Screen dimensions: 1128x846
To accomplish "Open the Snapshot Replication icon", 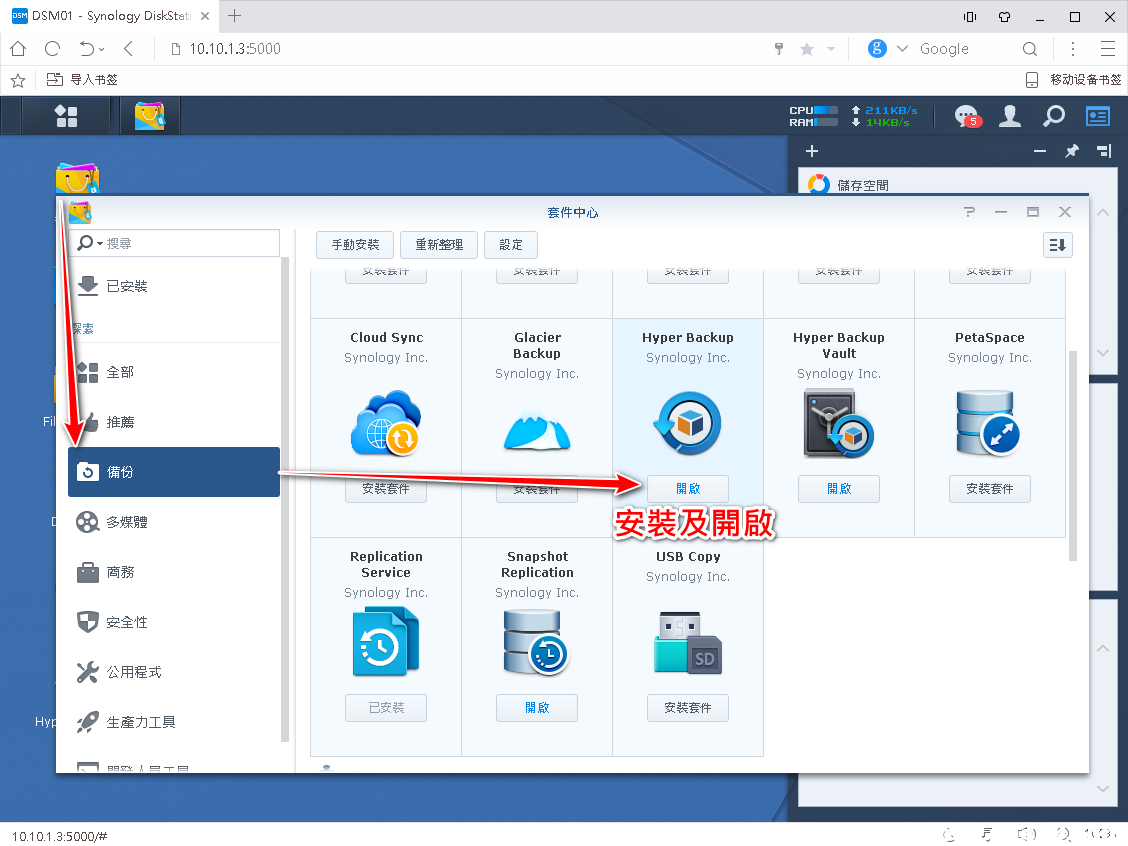I will (537, 642).
